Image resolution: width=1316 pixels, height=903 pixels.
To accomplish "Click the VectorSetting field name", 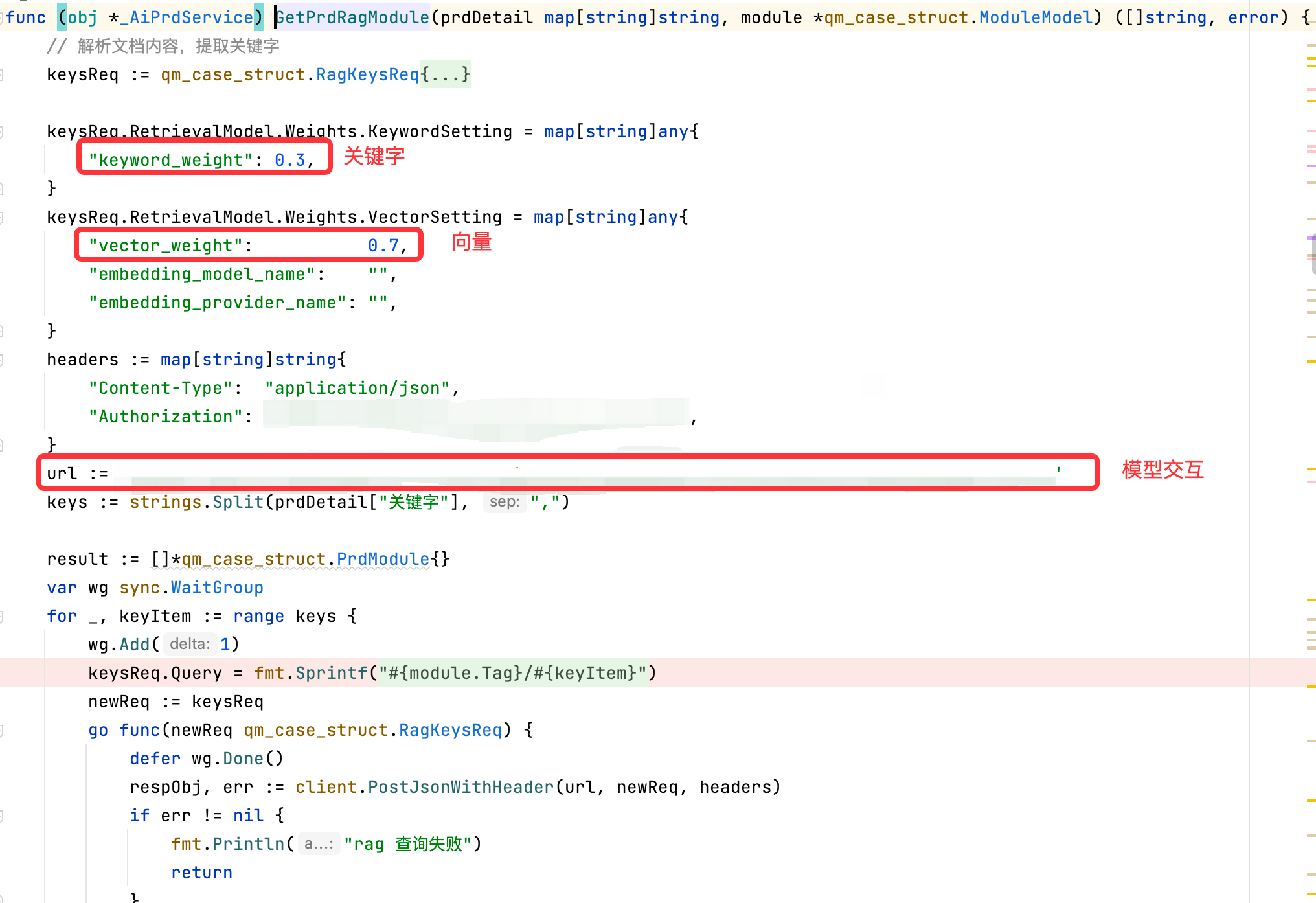I will [435, 217].
